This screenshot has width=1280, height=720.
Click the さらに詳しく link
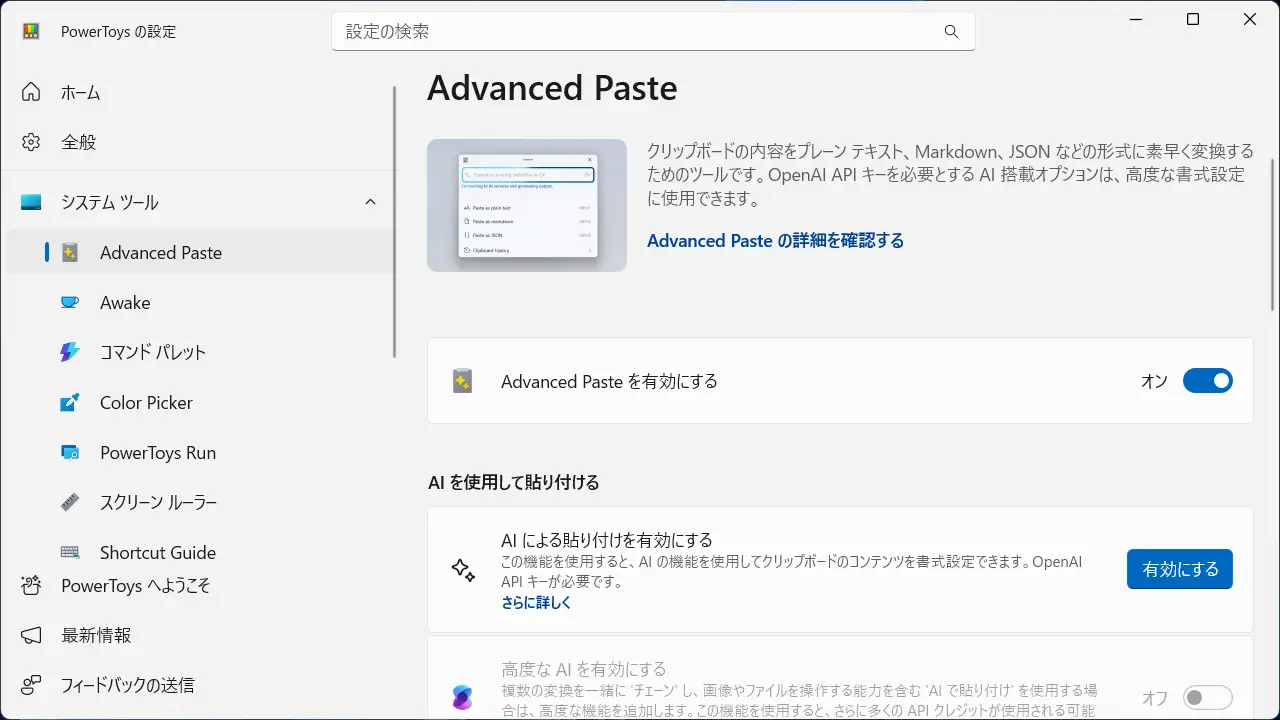(x=536, y=603)
